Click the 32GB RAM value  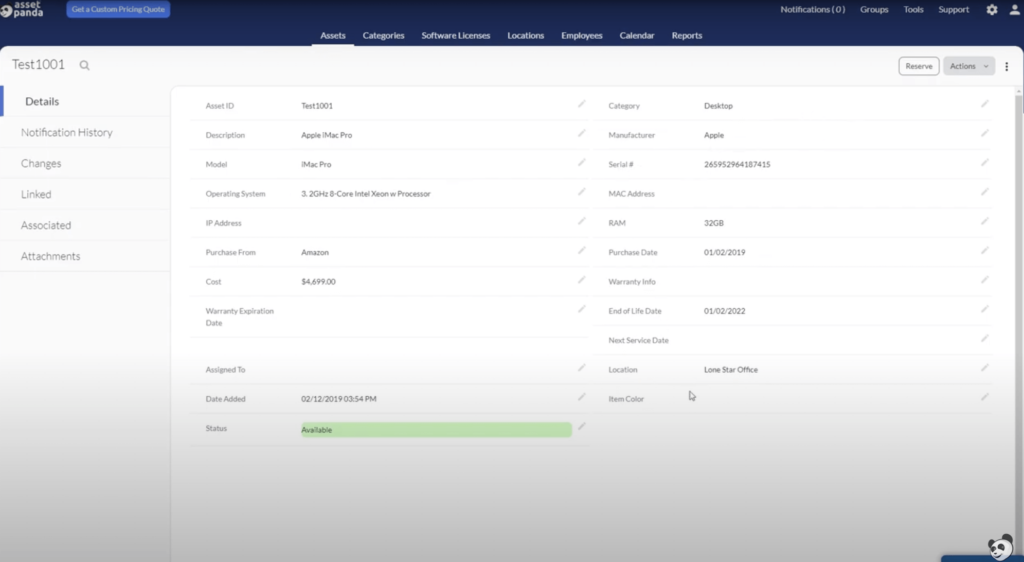pyautogui.click(x=713, y=223)
